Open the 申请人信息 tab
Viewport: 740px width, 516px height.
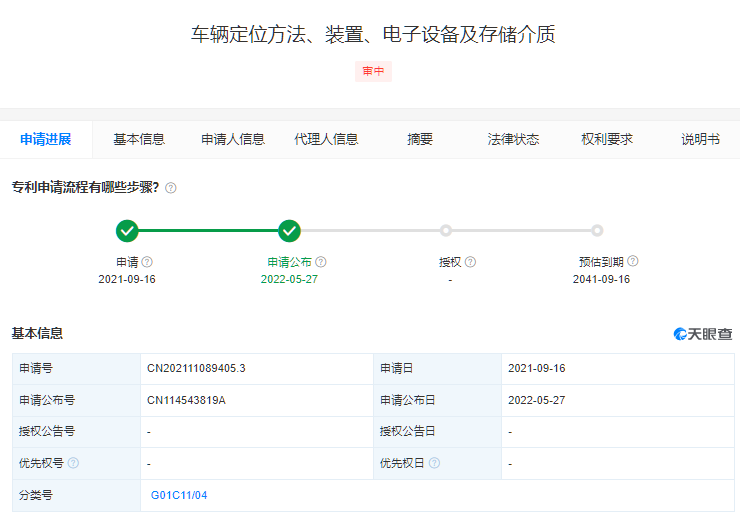(x=233, y=139)
